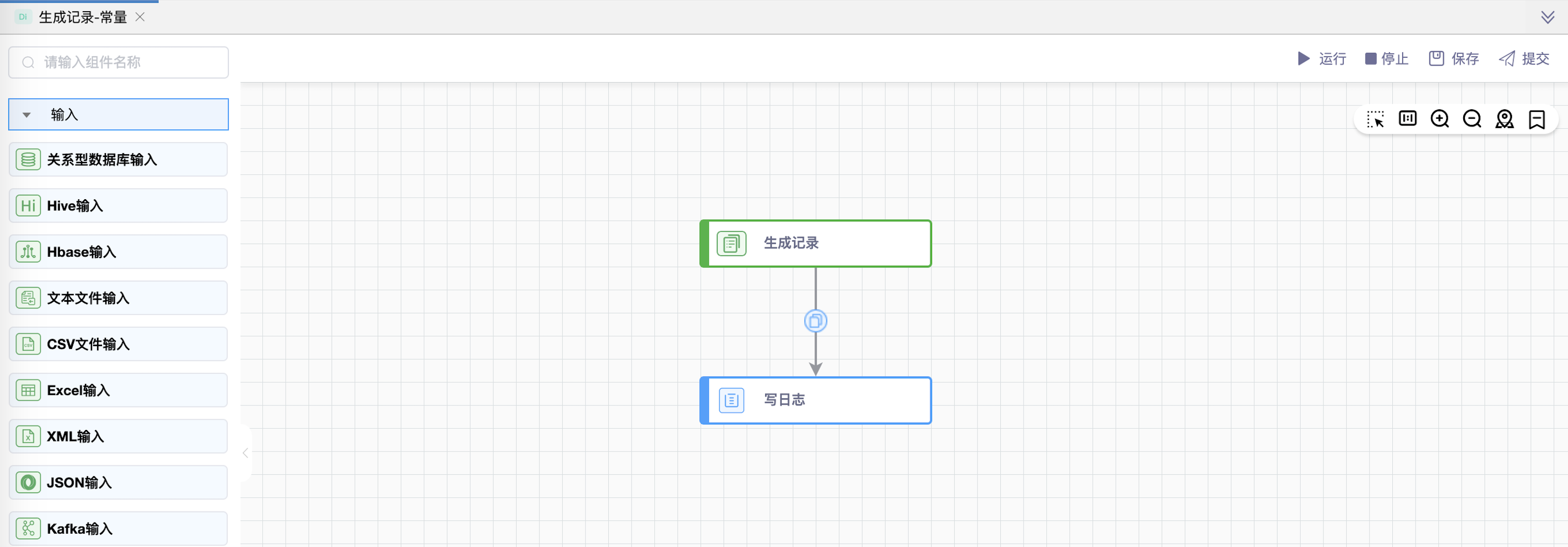Viewport: 1568px width, 547px height.
Task: Collapse the 输入 component group
Action: [26, 114]
